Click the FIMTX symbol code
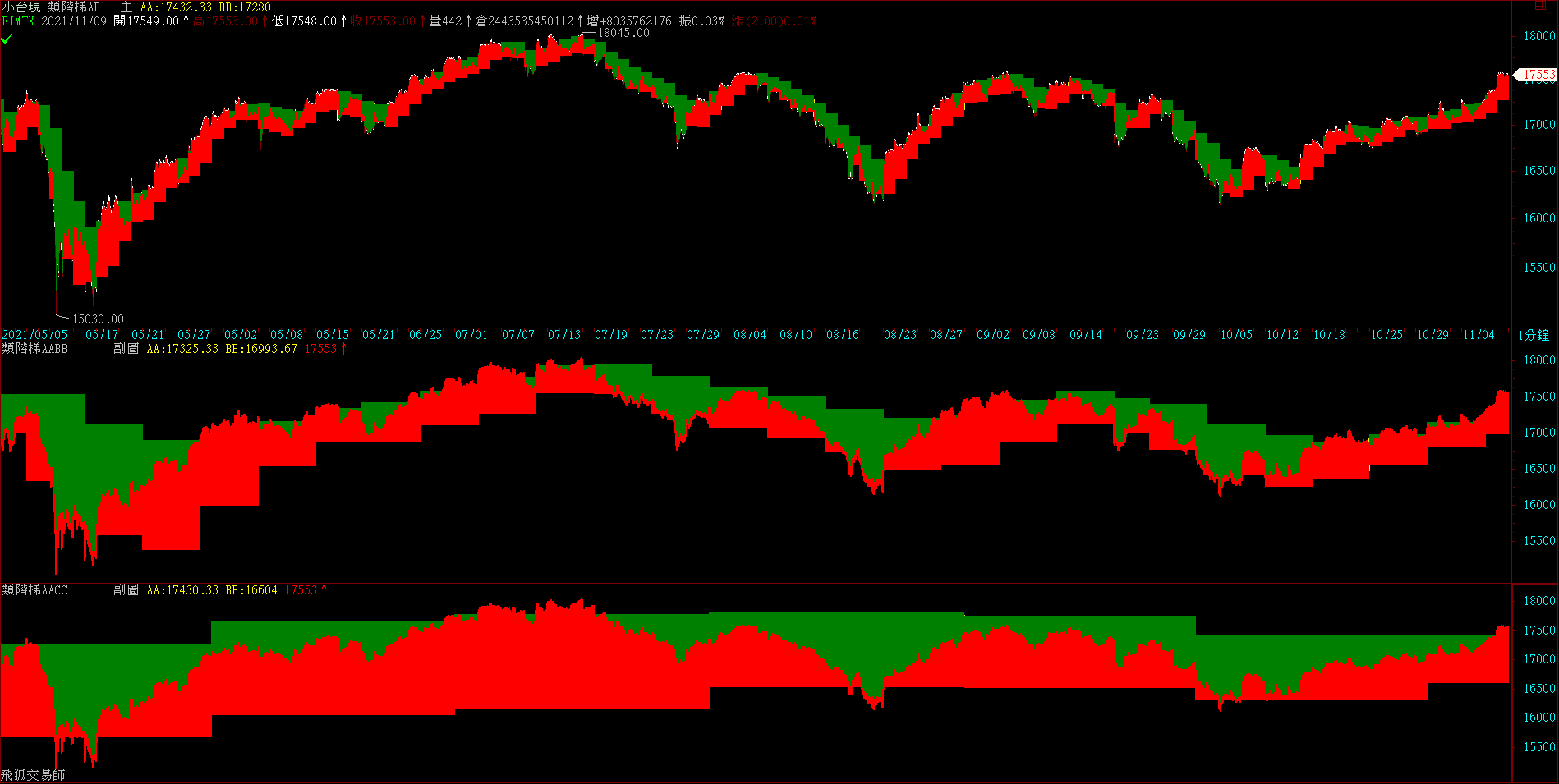 pyautogui.click(x=18, y=21)
